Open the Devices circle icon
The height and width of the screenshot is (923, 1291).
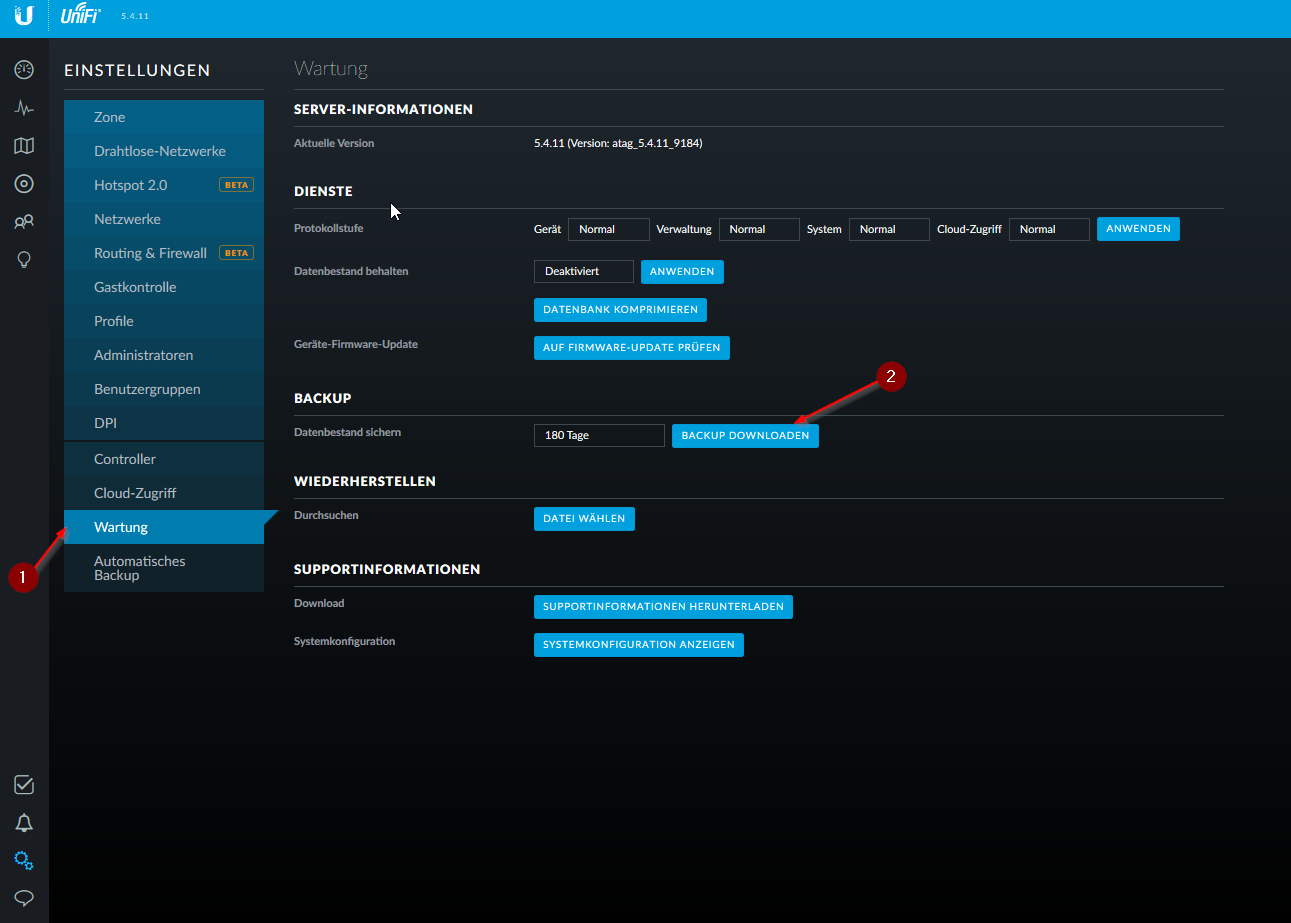click(x=24, y=184)
